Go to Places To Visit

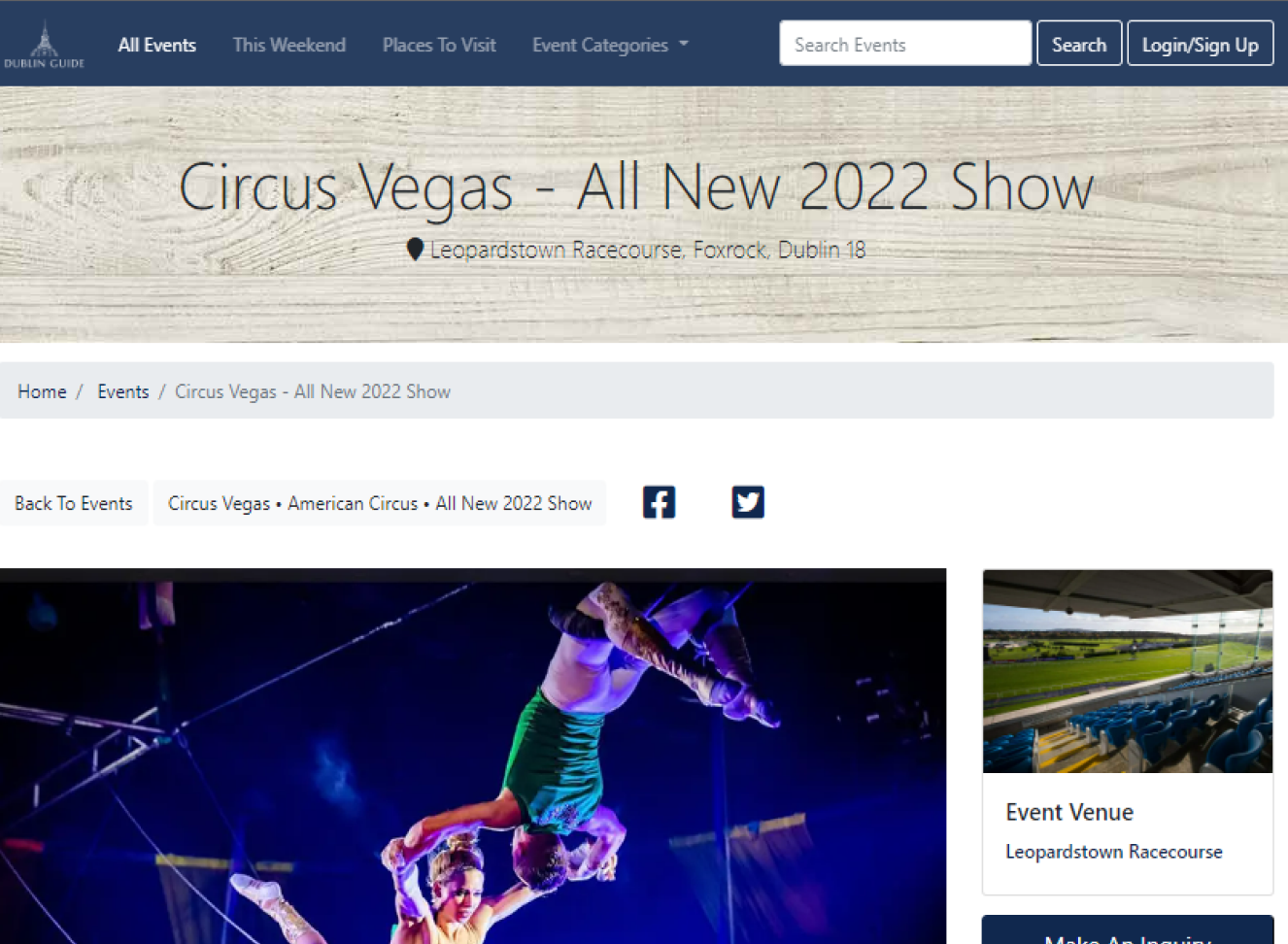pyautogui.click(x=439, y=45)
